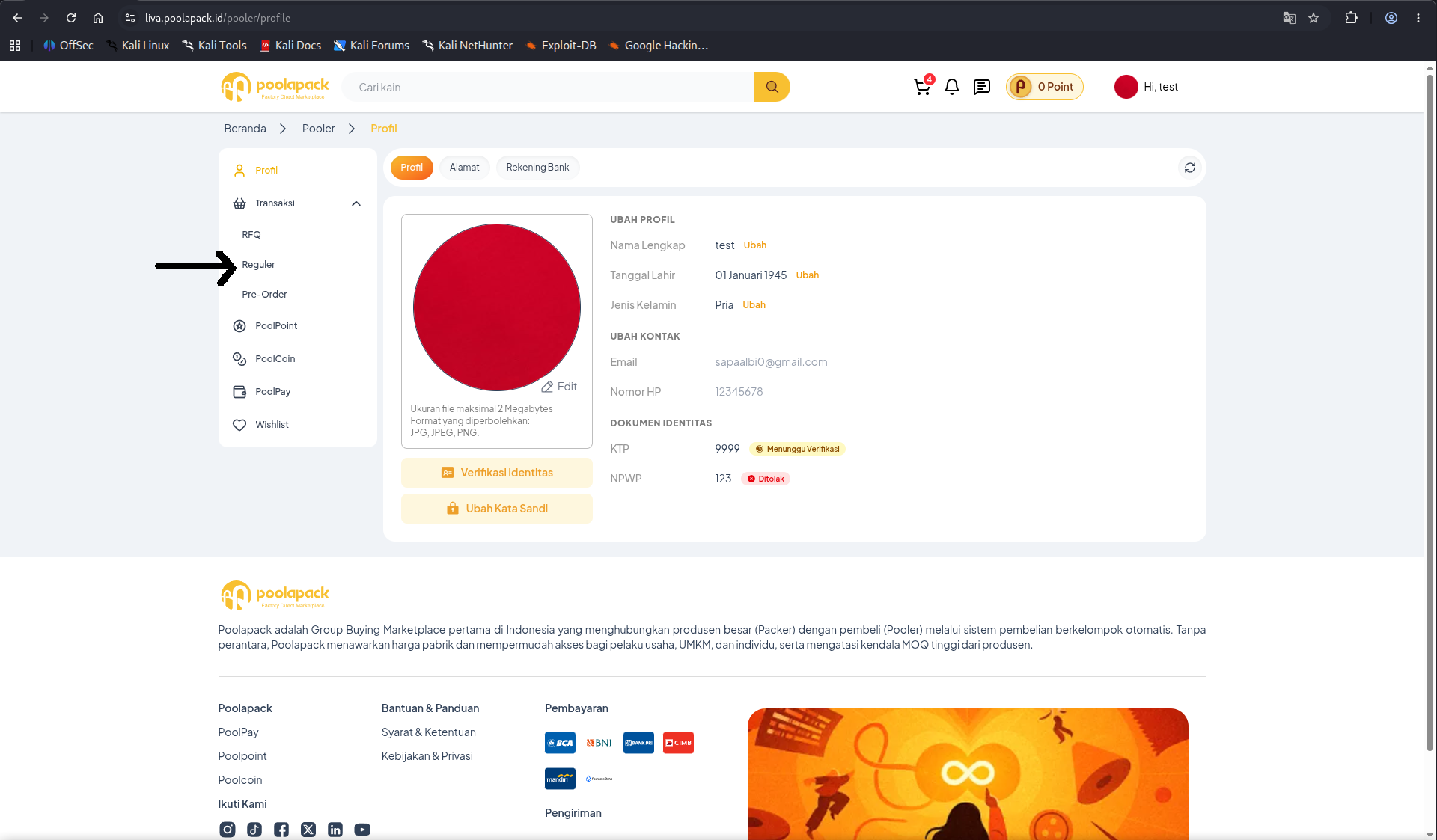This screenshot has width=1437, height=840.
Task: Click the refresh icon in tab bar
Action: pyautogui.click(x=1190, y=168)
